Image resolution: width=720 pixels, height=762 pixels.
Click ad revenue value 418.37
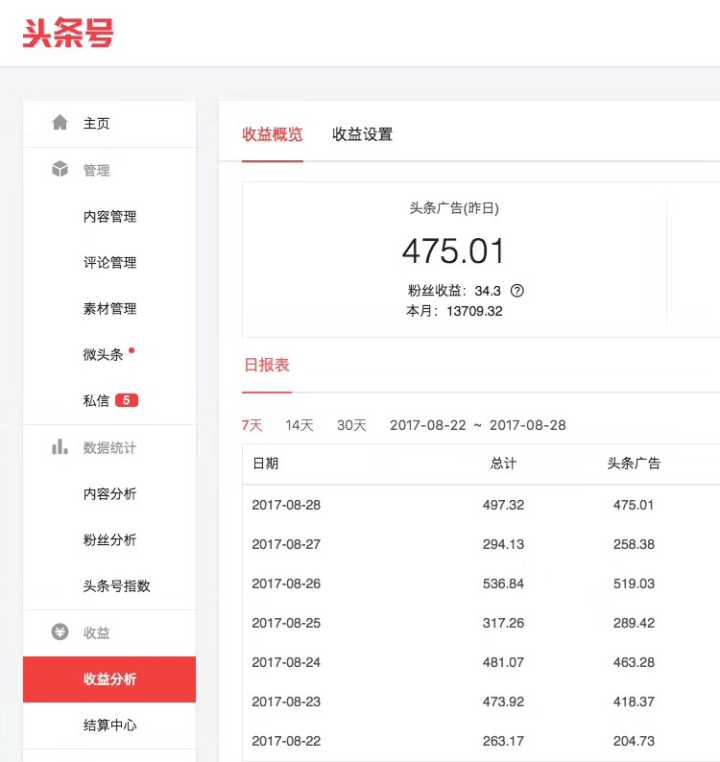634,702
